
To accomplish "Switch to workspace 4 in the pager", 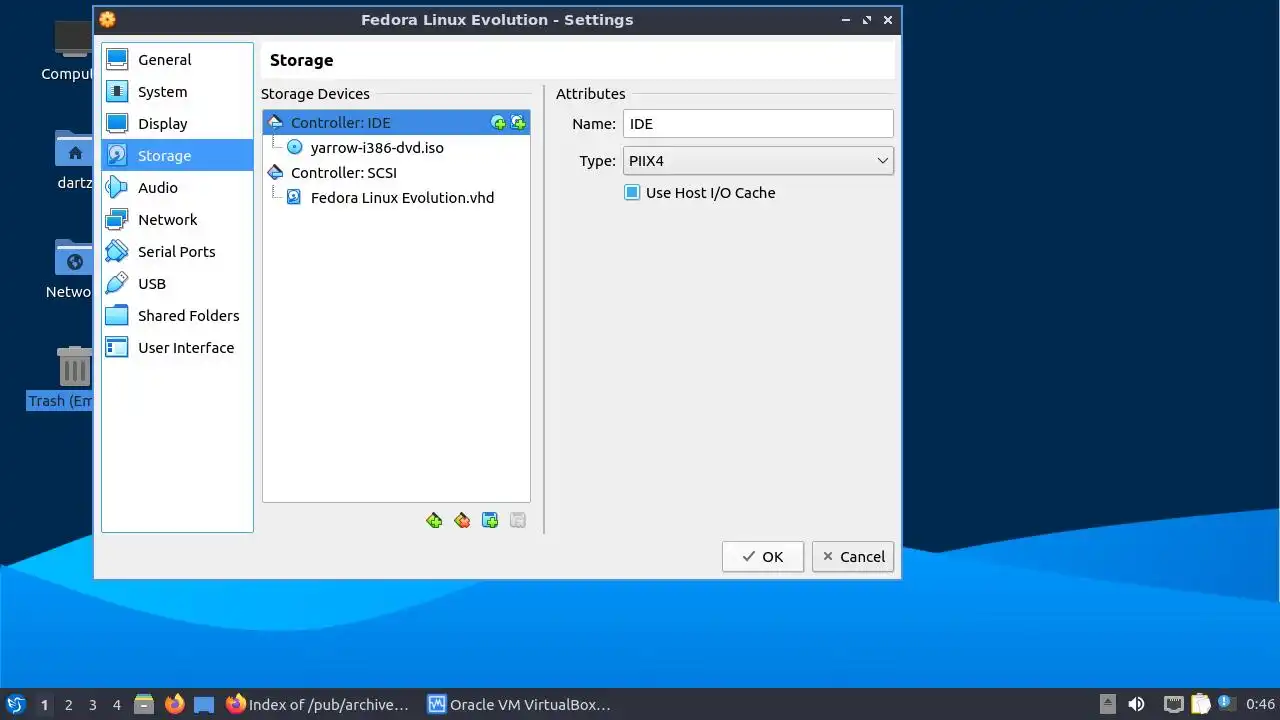I will click(x=117, y=705).
